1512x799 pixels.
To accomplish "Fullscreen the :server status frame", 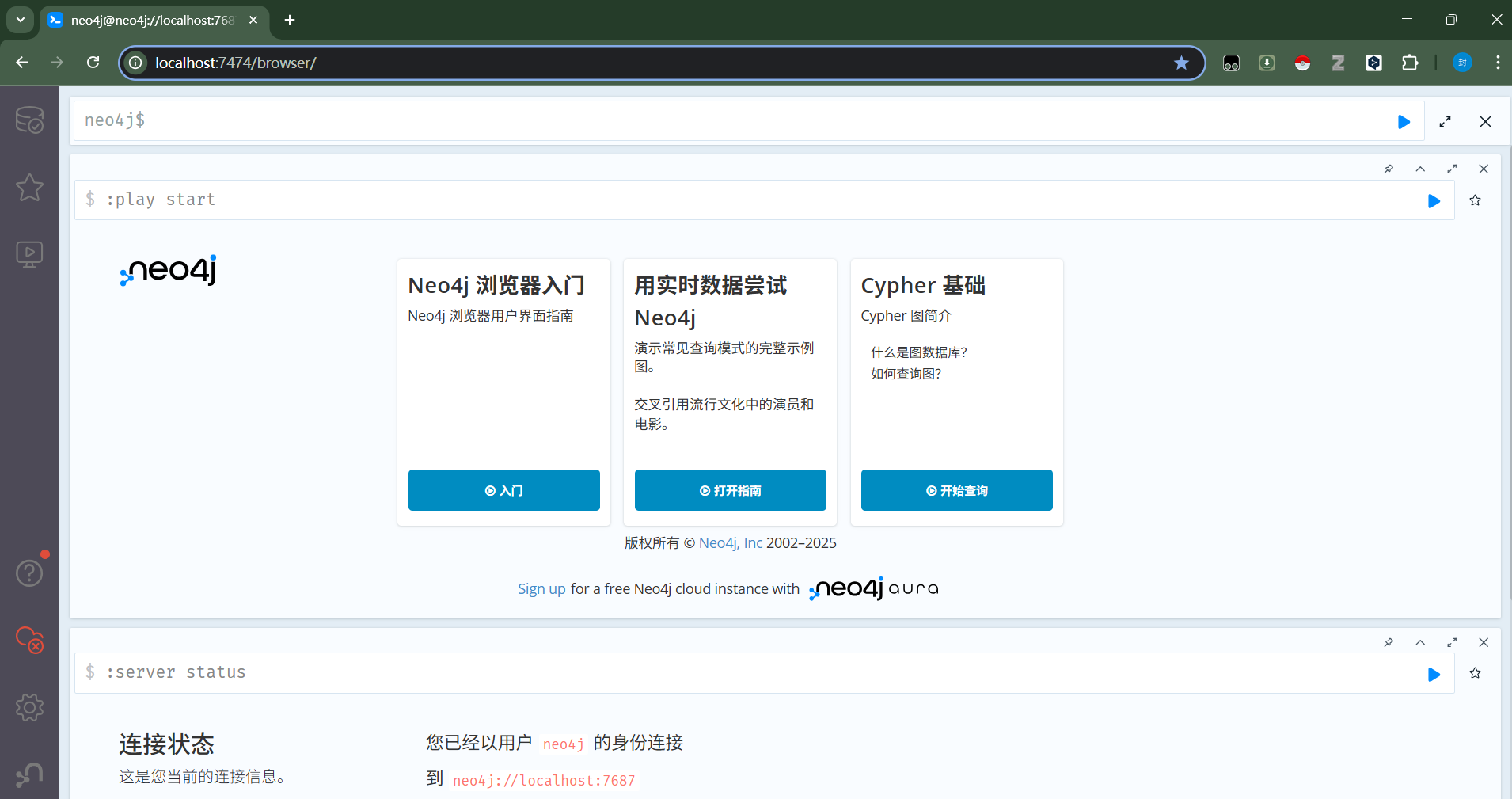I will click(x=1452, y=642).
